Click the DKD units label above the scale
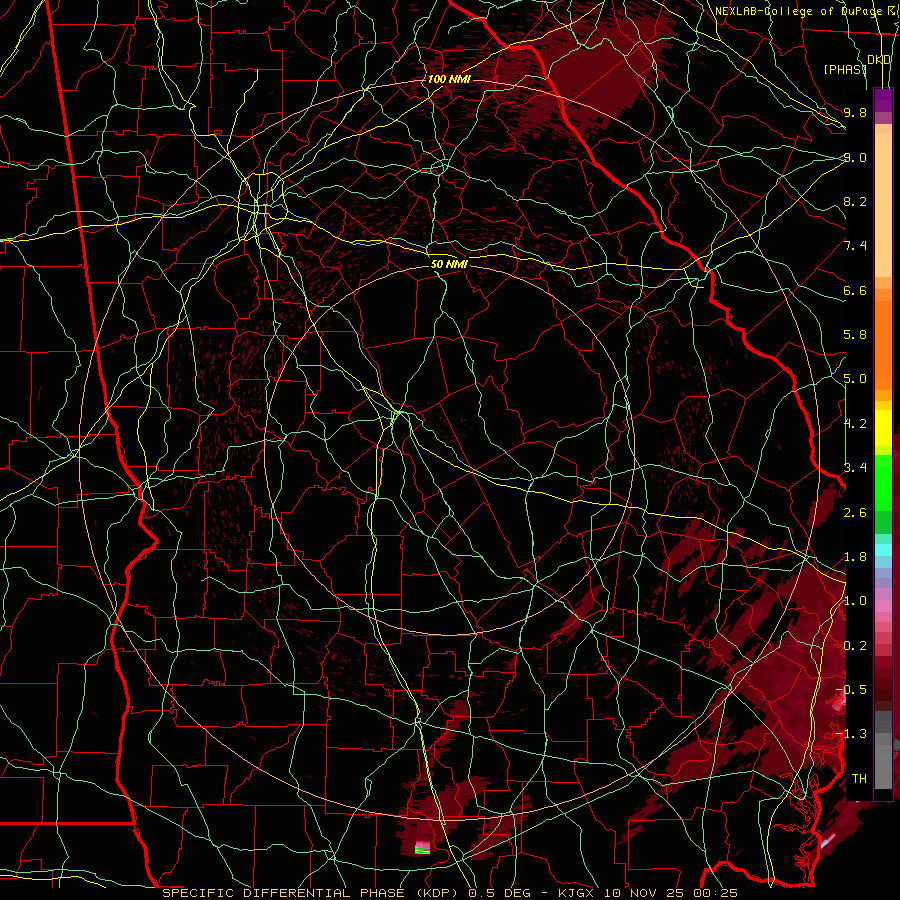The image size is (900, 900). tap(879, 60)
